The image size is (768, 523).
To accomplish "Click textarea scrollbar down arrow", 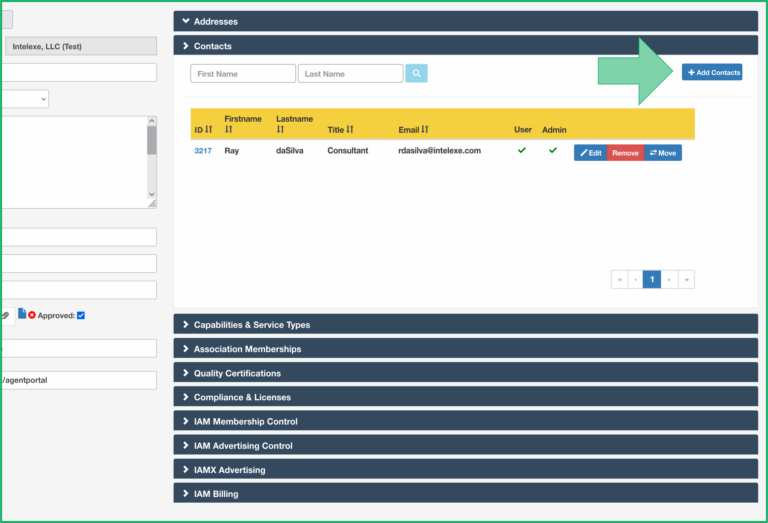I will point(152,194).
